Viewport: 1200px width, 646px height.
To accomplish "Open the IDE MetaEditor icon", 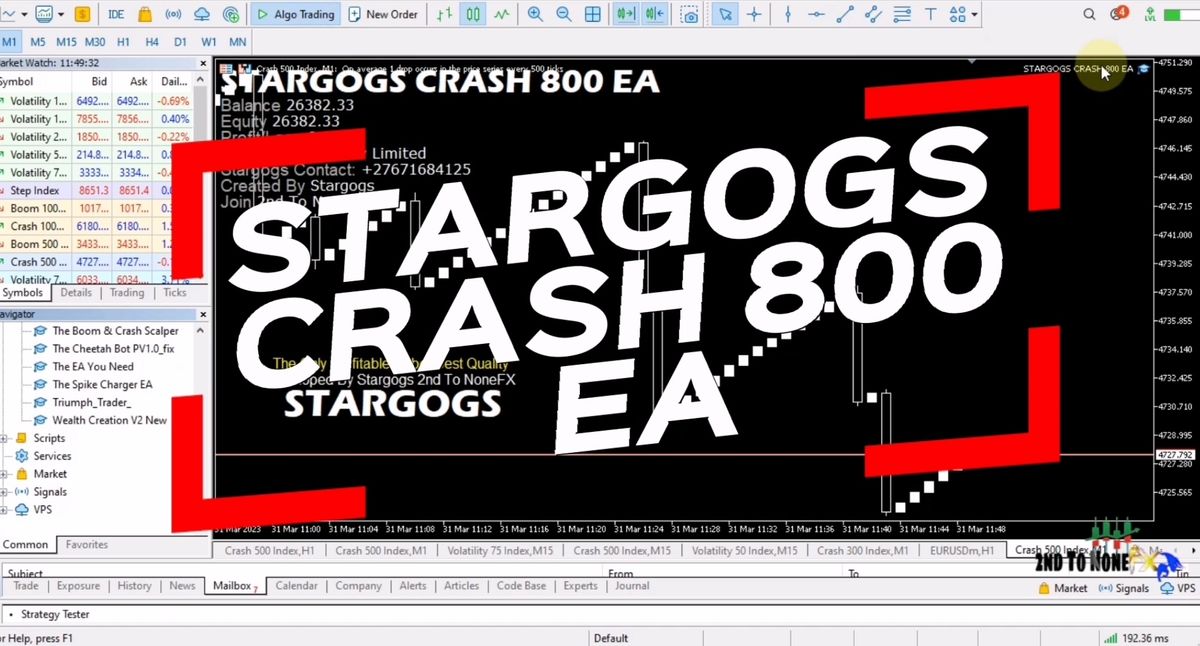I will click(x=116, y=14).
